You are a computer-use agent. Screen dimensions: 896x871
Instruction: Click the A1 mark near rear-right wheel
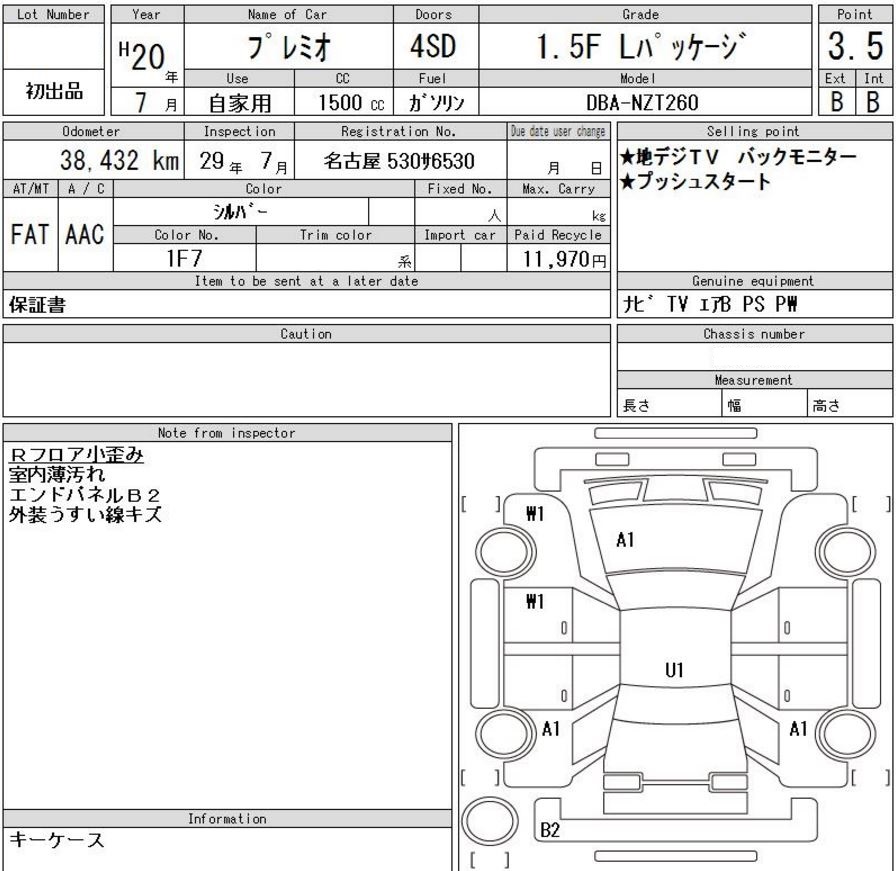point(798,729)
